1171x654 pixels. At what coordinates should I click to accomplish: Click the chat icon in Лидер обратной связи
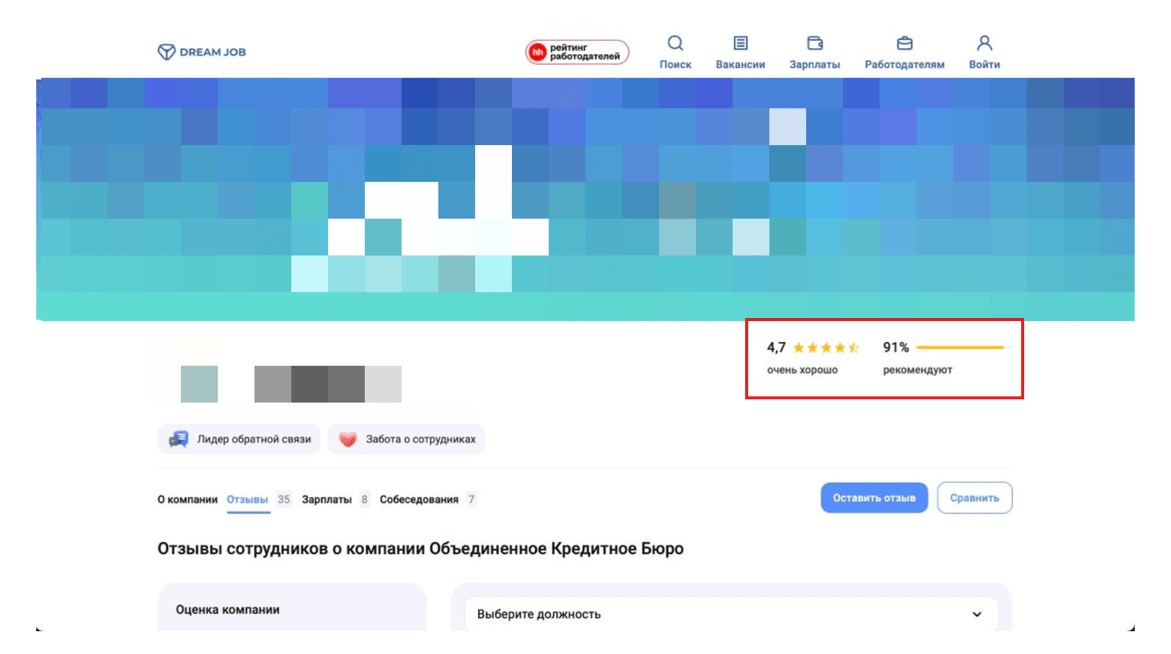(178, 439)
